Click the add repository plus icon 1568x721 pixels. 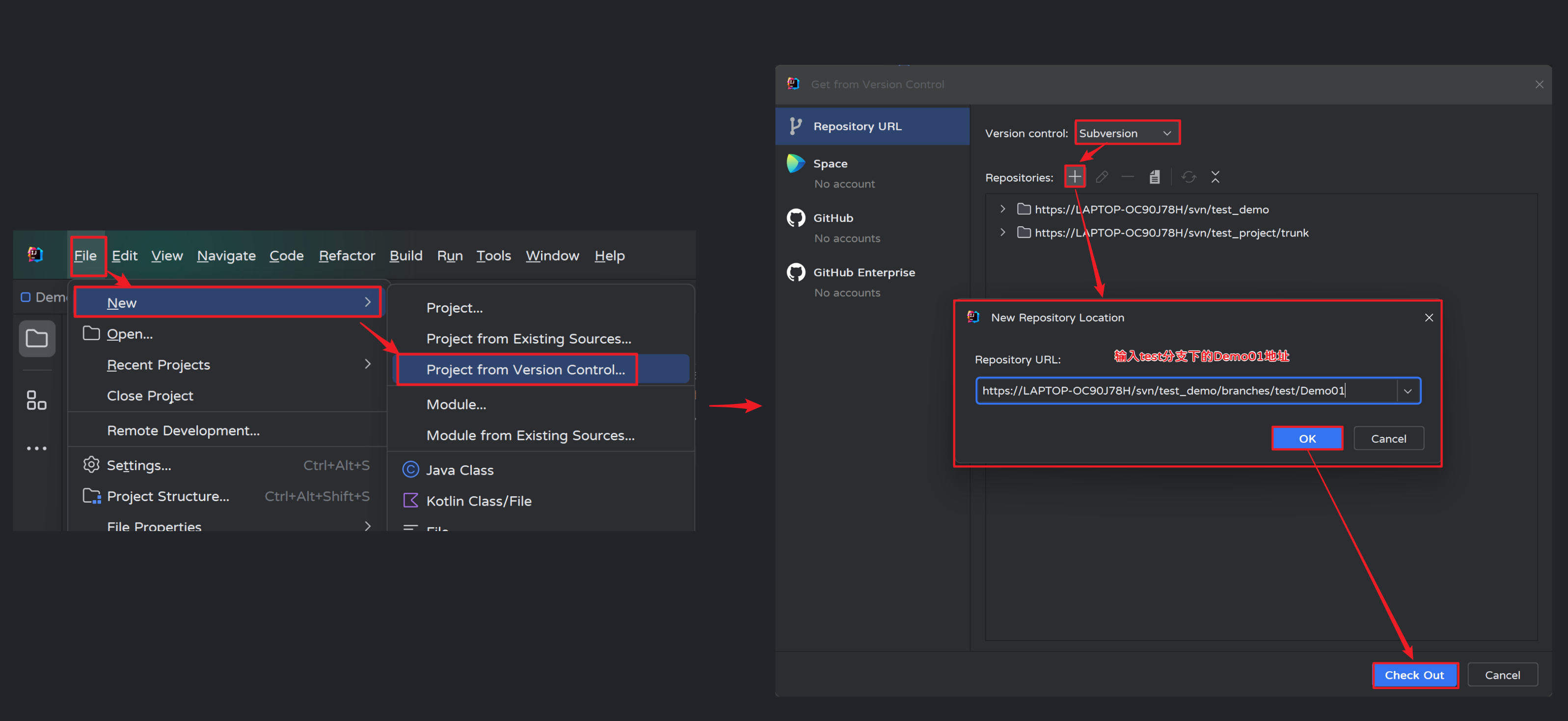click(1075, 177)
